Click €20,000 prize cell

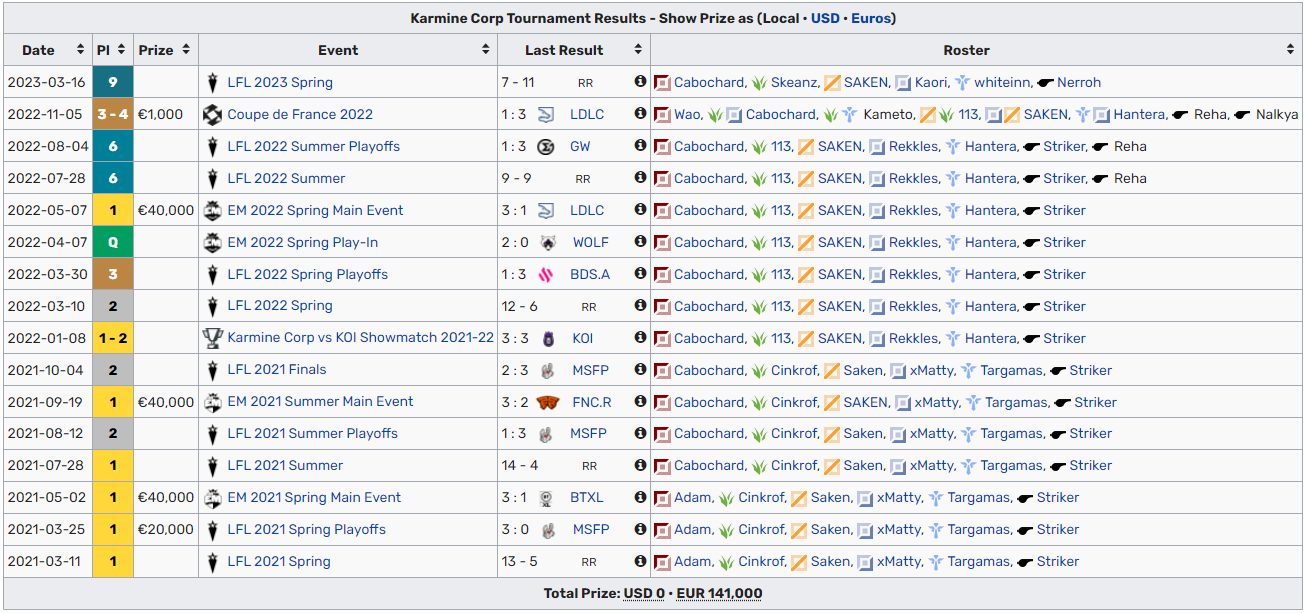click(x=166, y=529)
